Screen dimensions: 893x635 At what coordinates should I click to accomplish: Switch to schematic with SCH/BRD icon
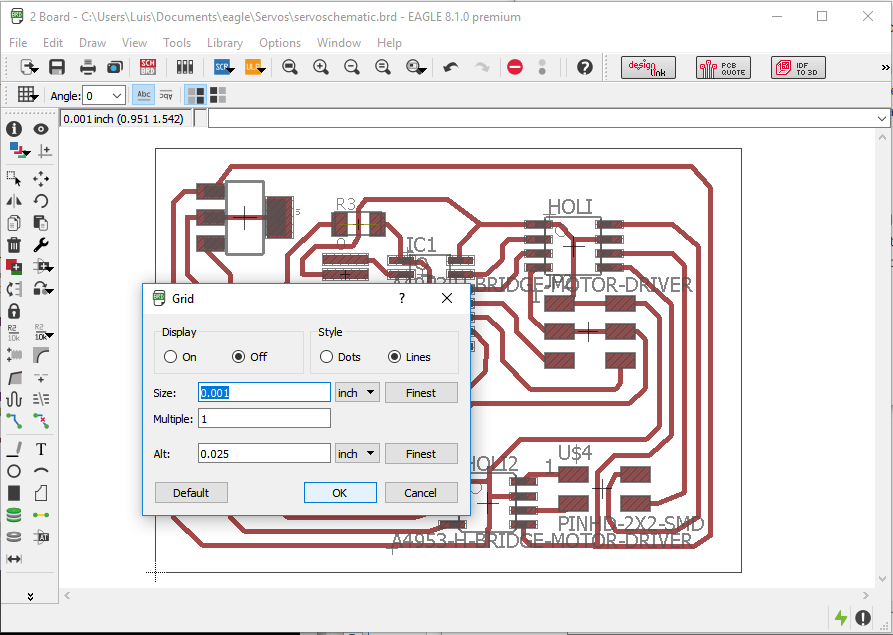(148, 67)
